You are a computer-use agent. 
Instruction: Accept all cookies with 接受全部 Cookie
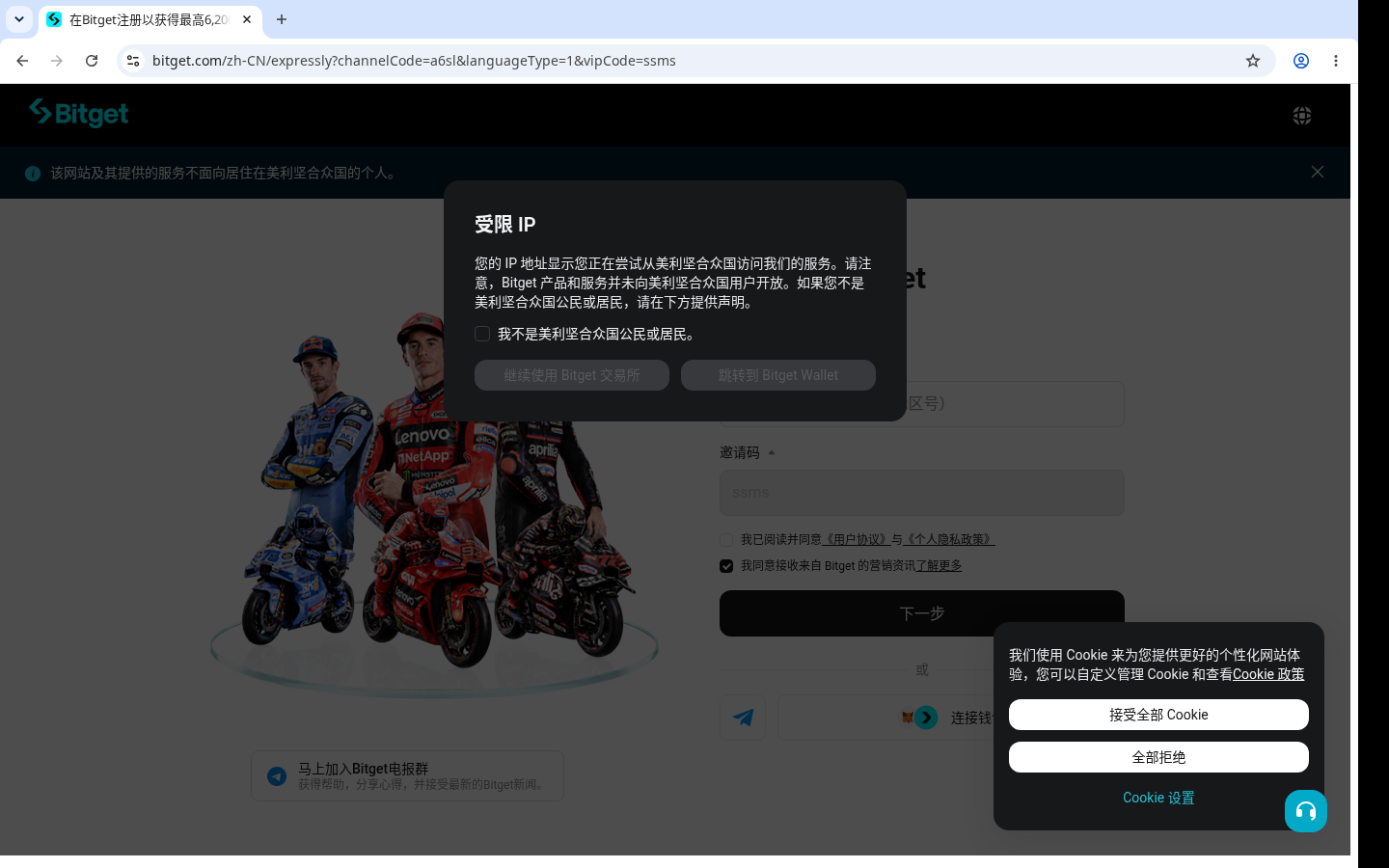tap(1158, 715)
